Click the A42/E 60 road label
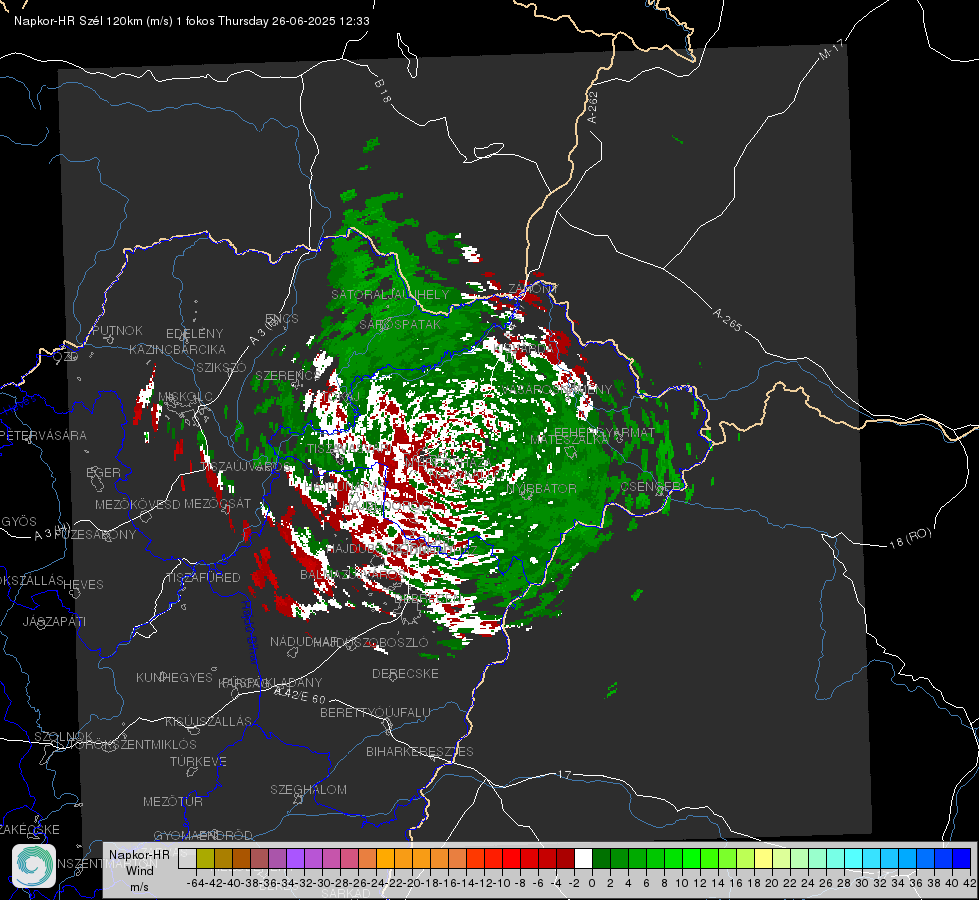 point(300,695)
